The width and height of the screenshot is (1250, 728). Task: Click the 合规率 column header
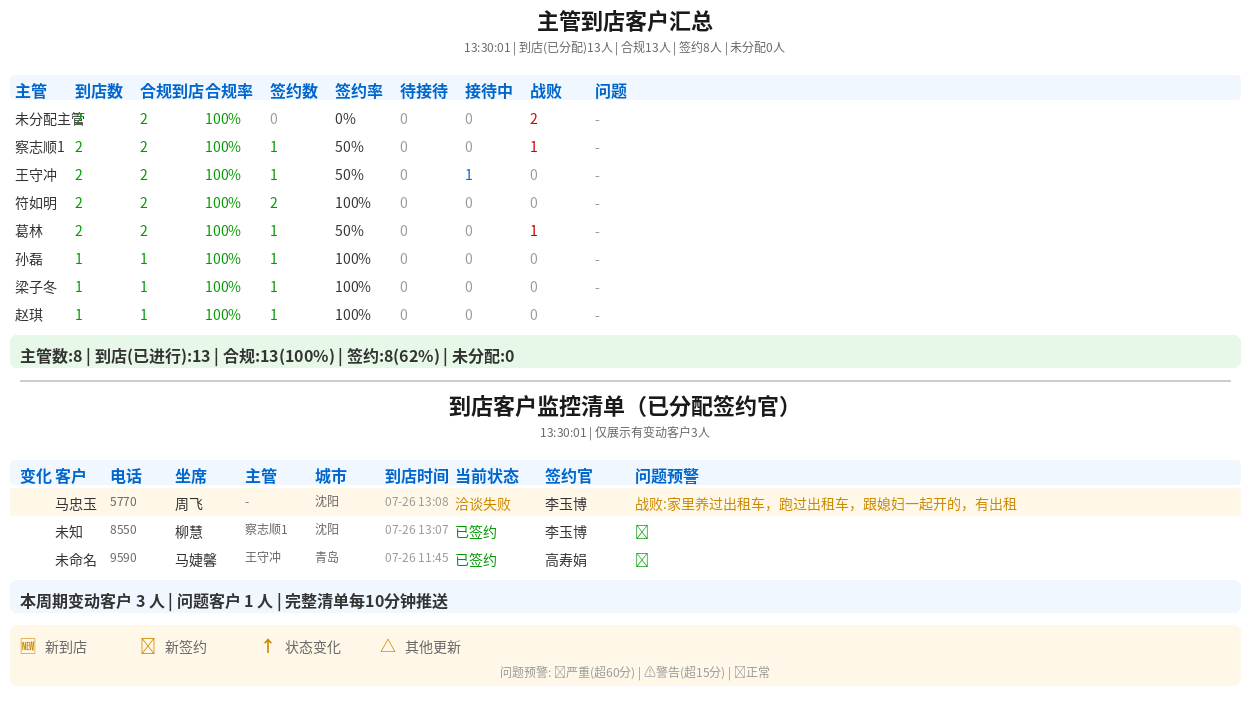229,91
